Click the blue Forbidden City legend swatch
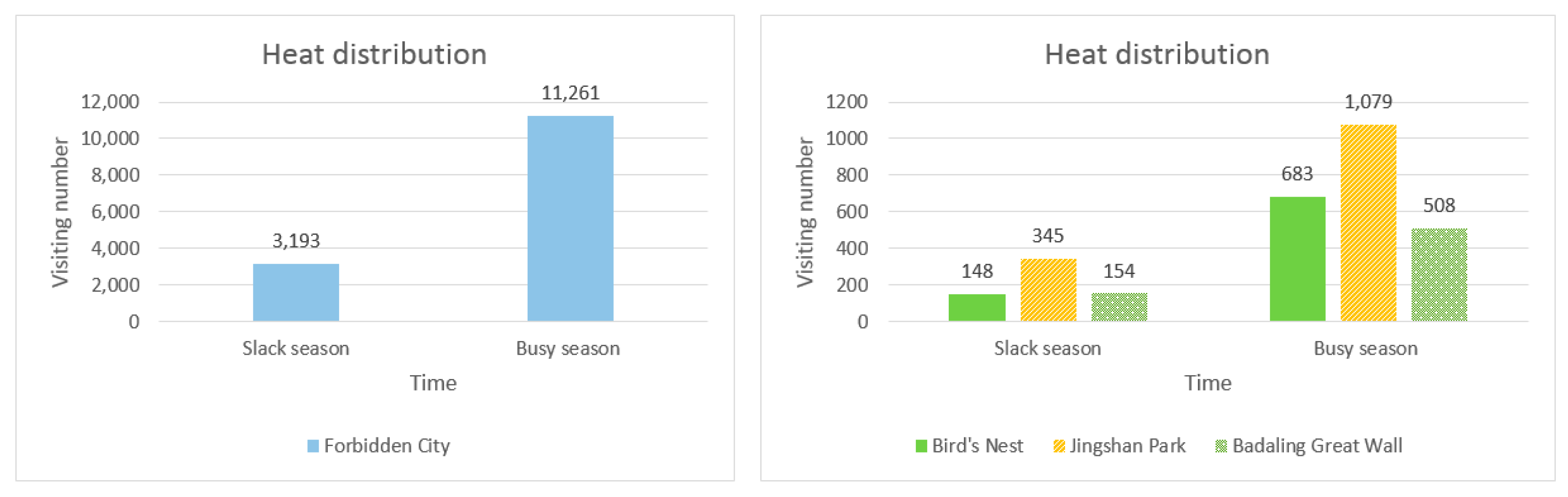1568x497 pixels. click(313, 446)
